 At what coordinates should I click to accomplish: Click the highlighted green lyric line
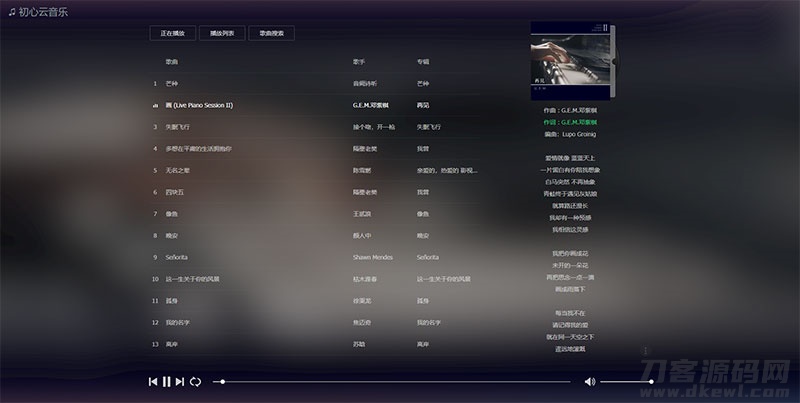573,121
